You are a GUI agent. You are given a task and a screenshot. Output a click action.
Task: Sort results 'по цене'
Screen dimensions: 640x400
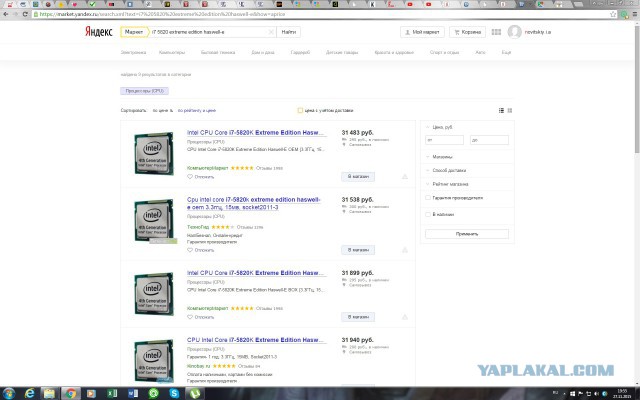click(163, 110)
